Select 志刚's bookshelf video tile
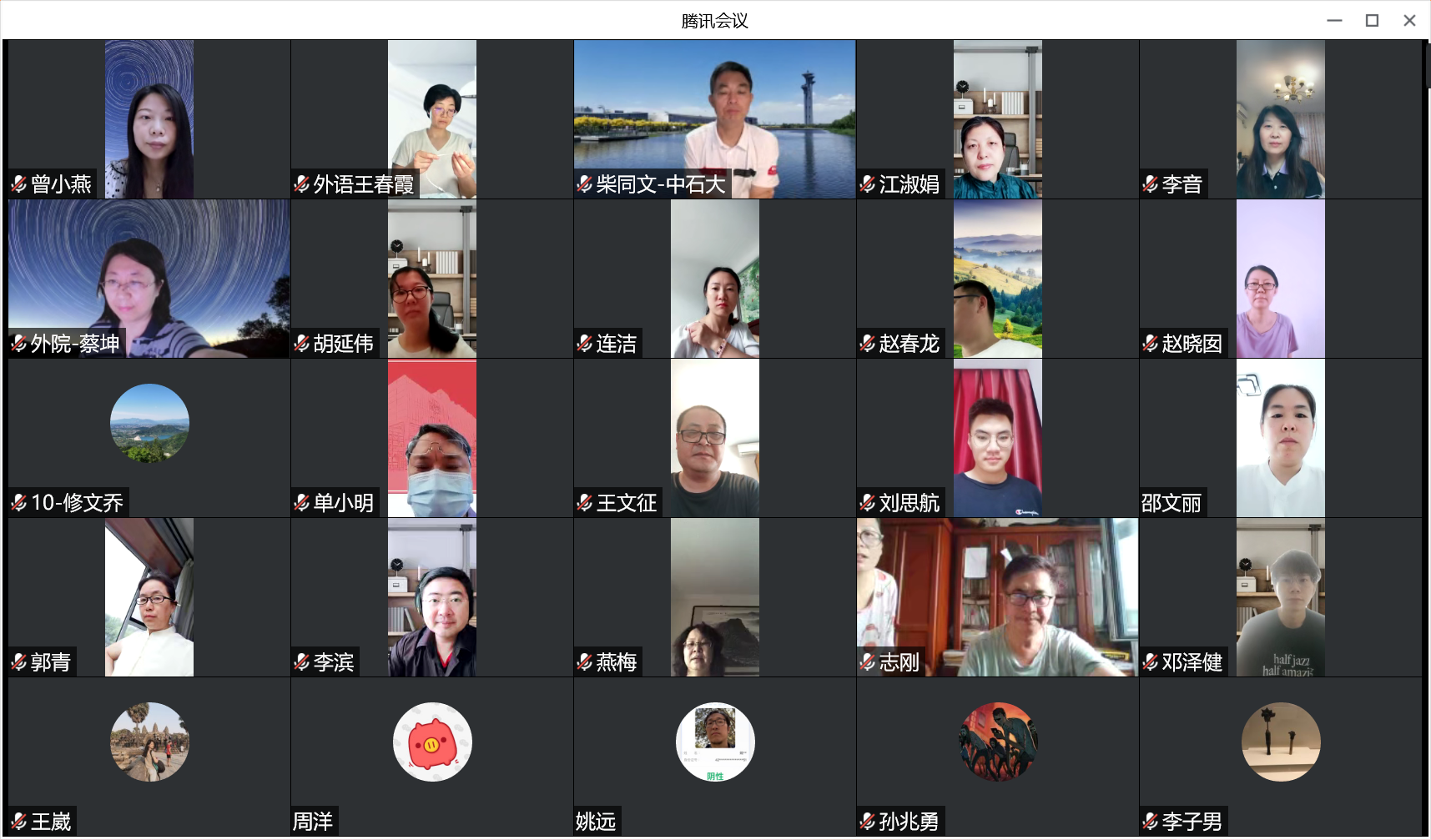The height and width of the screenshot is (840, 1431). click(997, 597)
